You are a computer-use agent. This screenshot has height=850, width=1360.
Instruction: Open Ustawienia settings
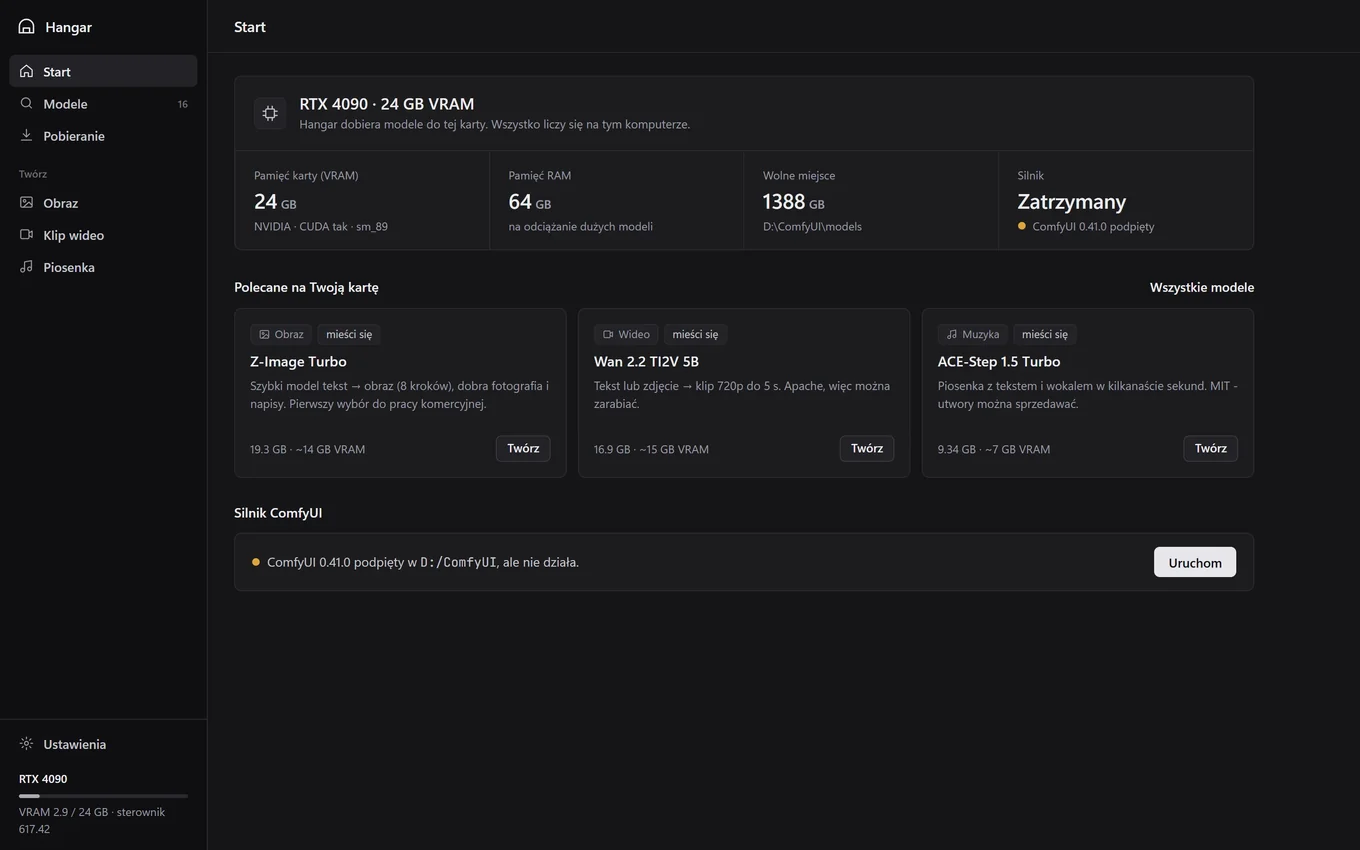click(x=103, y=744)
